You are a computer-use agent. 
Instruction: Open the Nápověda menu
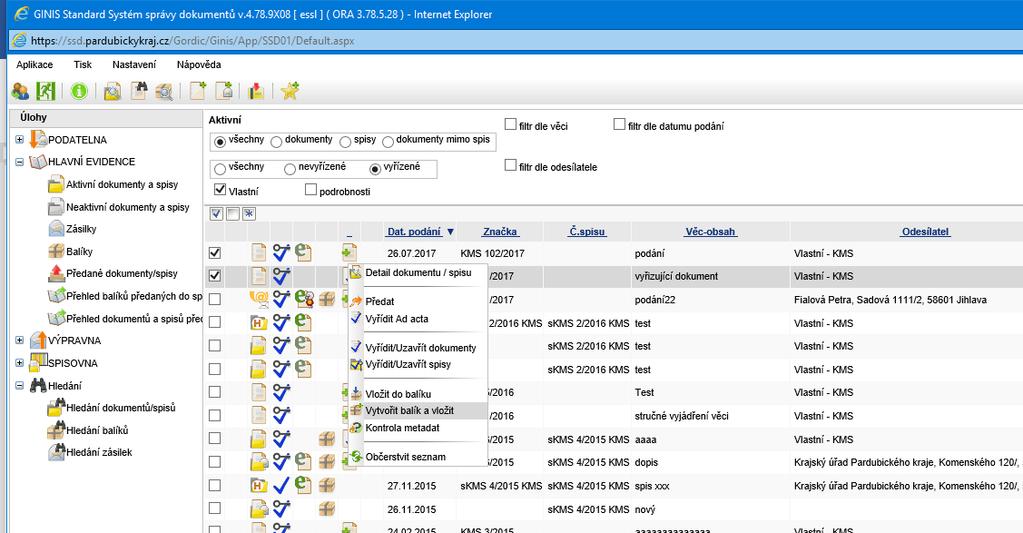point(199,65)
